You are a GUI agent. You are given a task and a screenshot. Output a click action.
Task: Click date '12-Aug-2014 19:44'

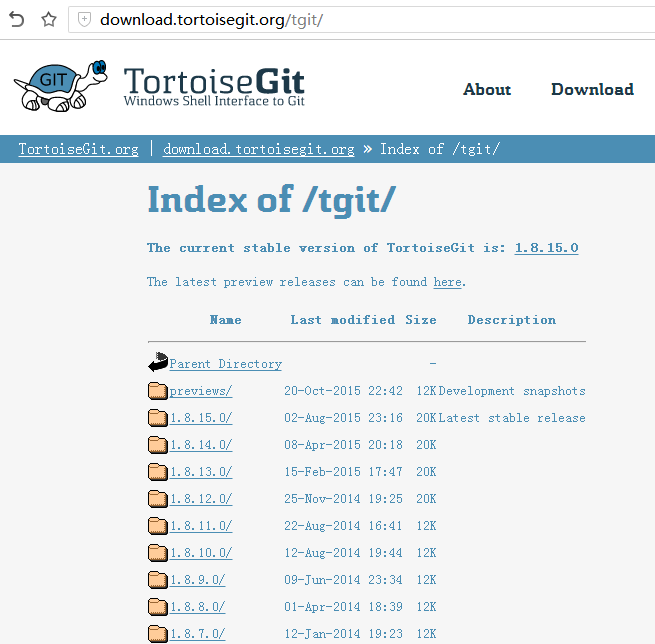point(343,553)
